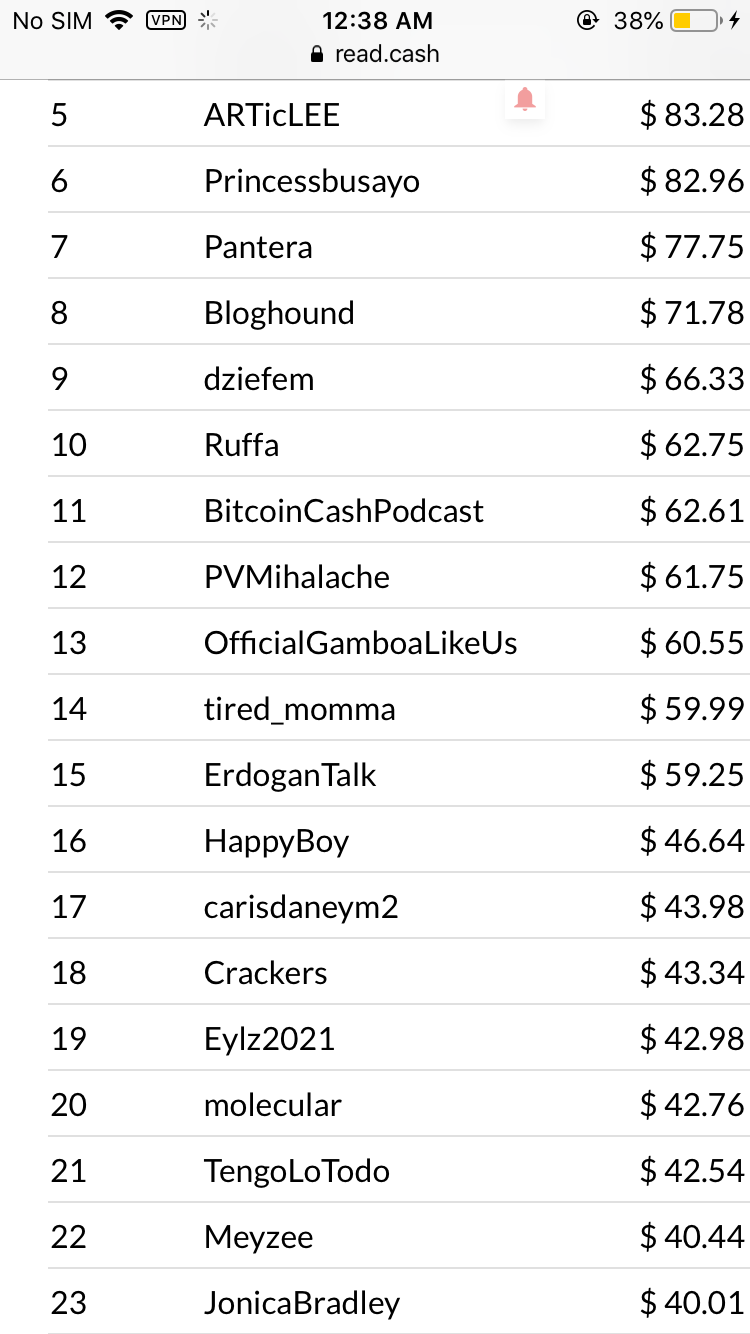The height and width of the screenshot is (1334, 750).
Task: Tap the Wi-Fi status icon
Action: click(120, 20)
